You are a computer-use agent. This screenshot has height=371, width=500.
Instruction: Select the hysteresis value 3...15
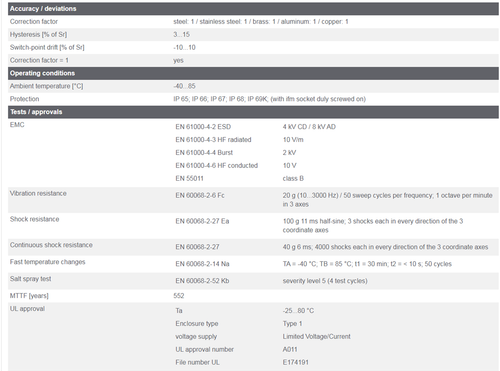[x=181, y=35]
